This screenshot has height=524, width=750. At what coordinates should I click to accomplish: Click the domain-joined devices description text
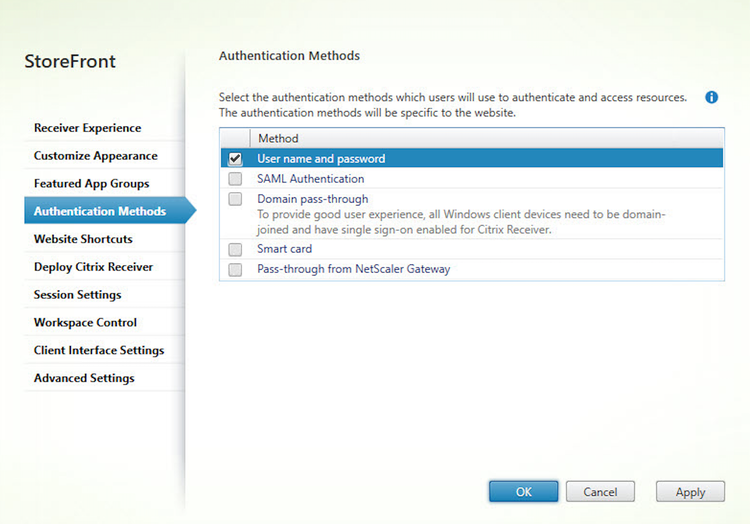[461, 222]
